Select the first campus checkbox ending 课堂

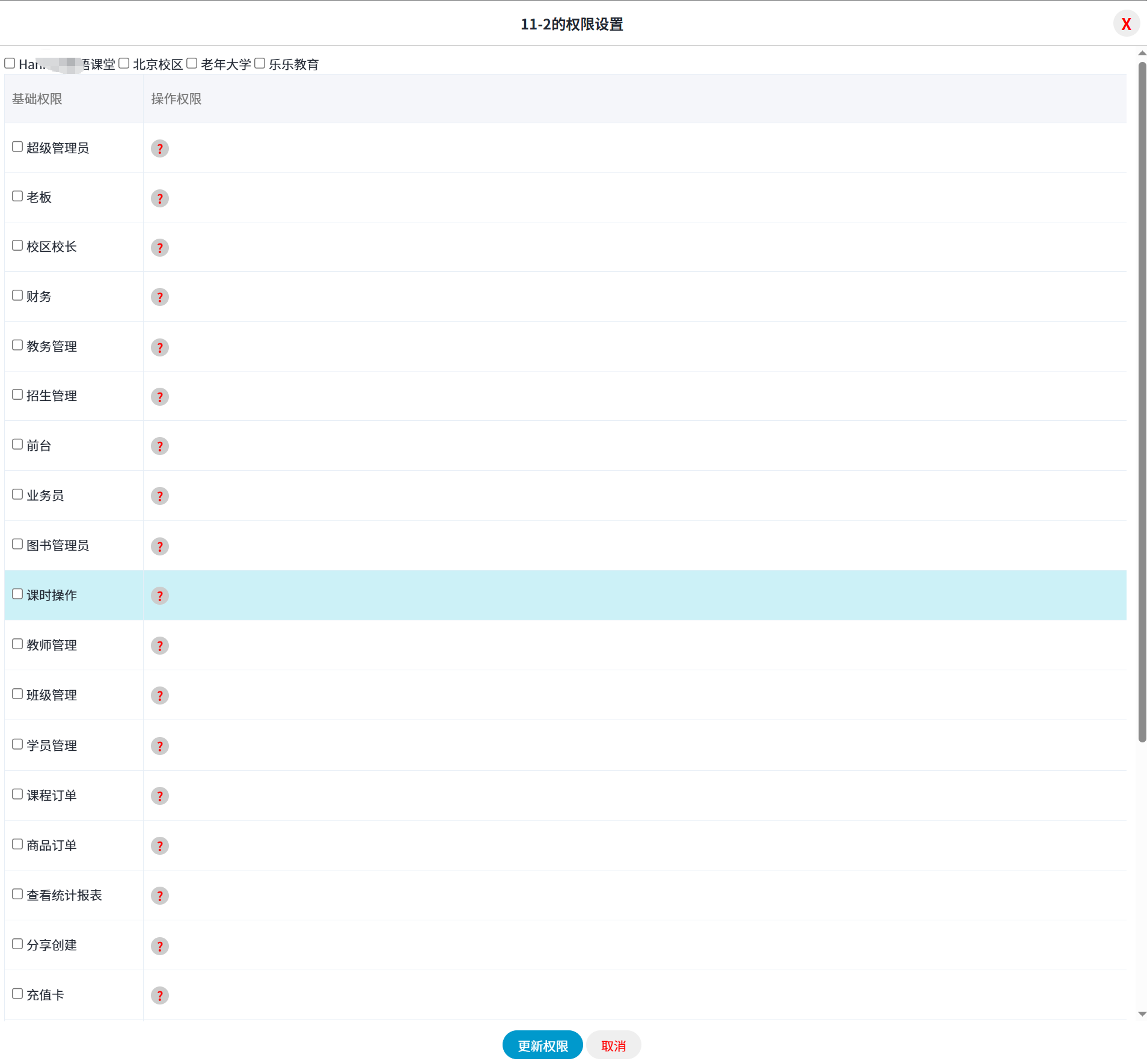click(10, 63)
